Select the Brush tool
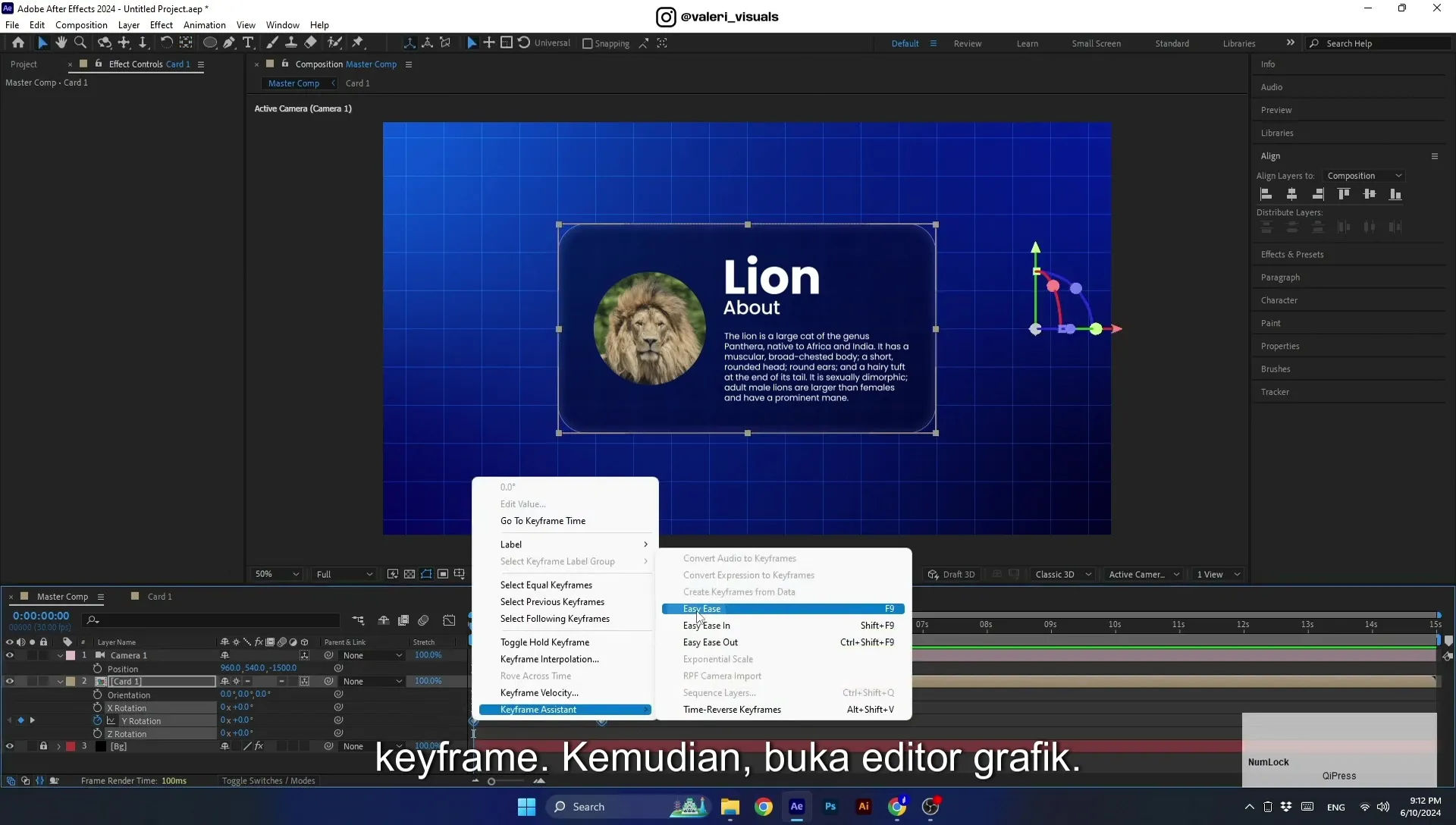 [x=272, y=43]
